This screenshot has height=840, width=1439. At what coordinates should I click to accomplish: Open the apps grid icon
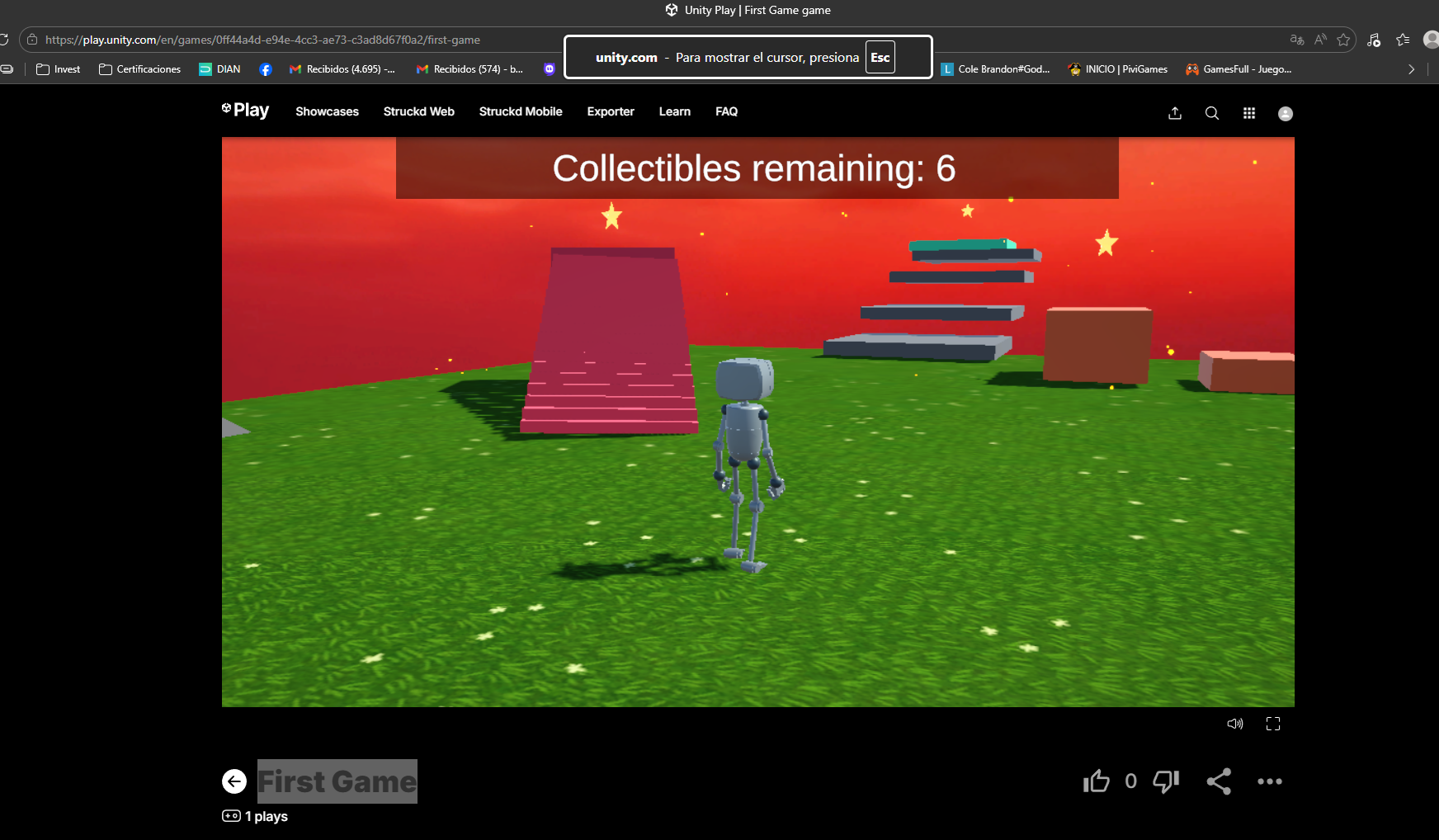pyautogui.click(x=1249, y=114)
